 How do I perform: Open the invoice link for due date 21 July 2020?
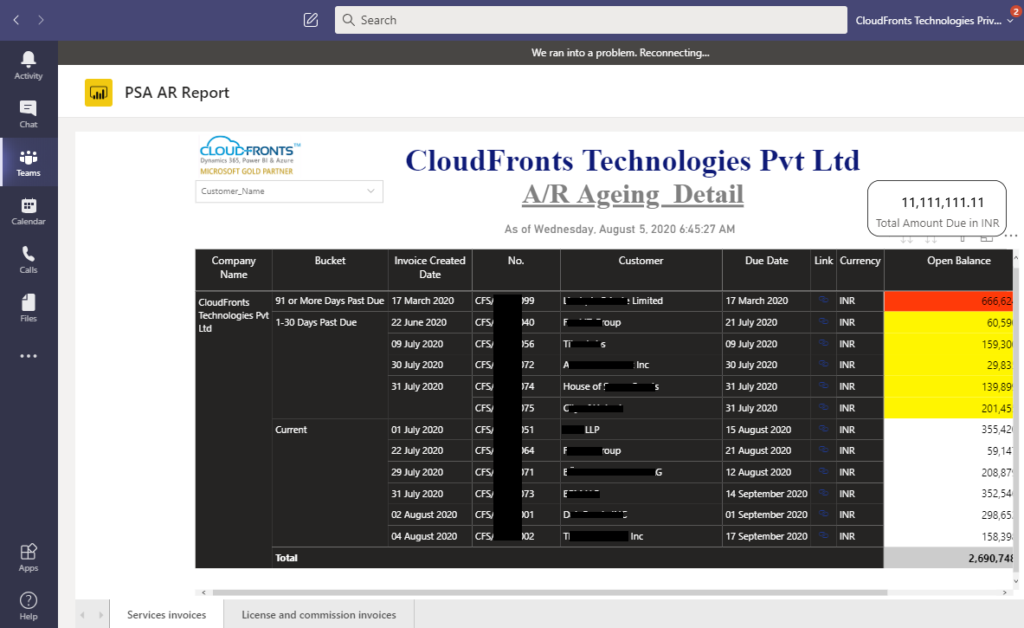click(x=823, y=322)
